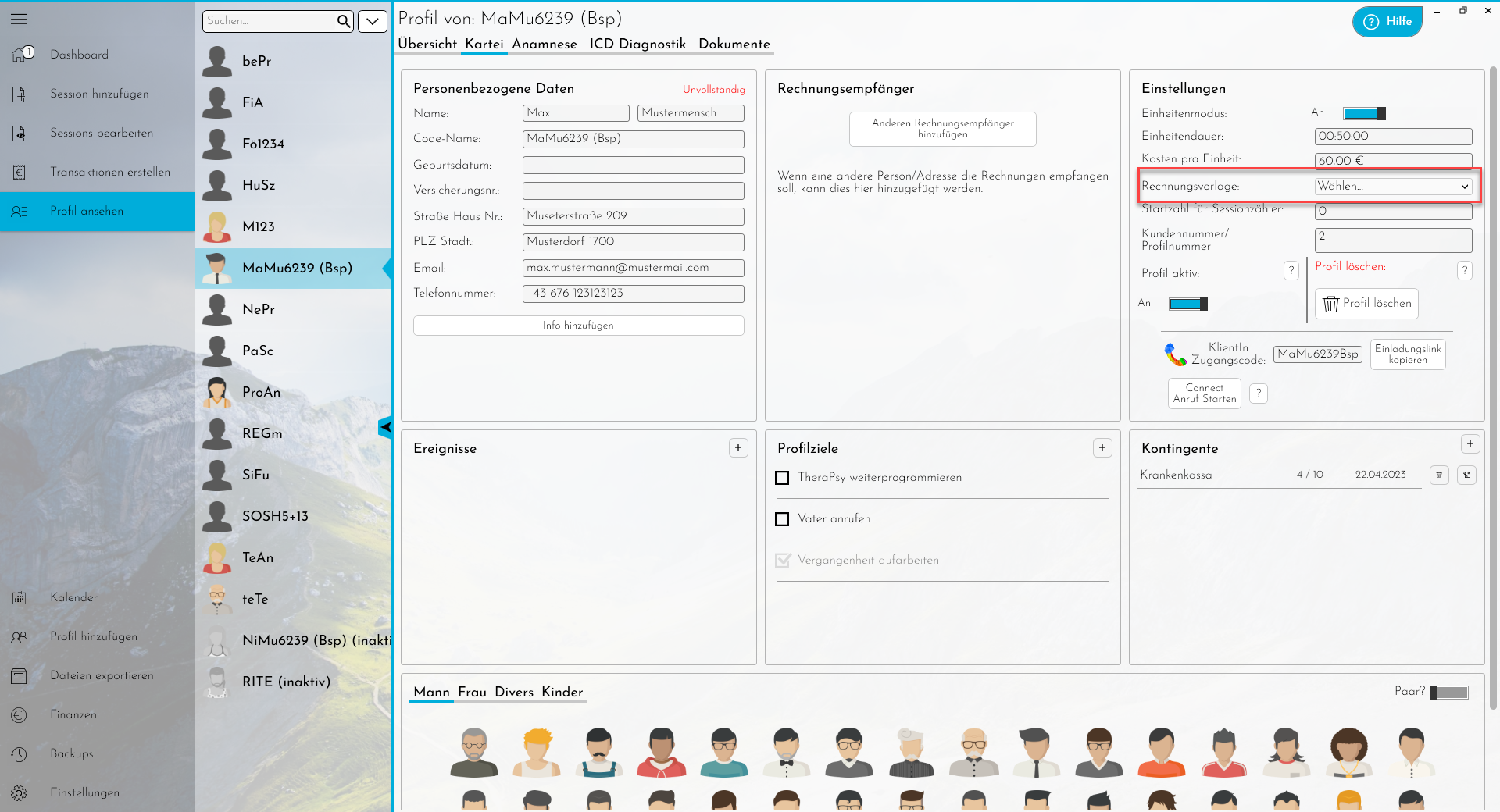Switch to the Dokumente tab
The height and width of the screenshot is (812, 1500).
click(734, 44)
